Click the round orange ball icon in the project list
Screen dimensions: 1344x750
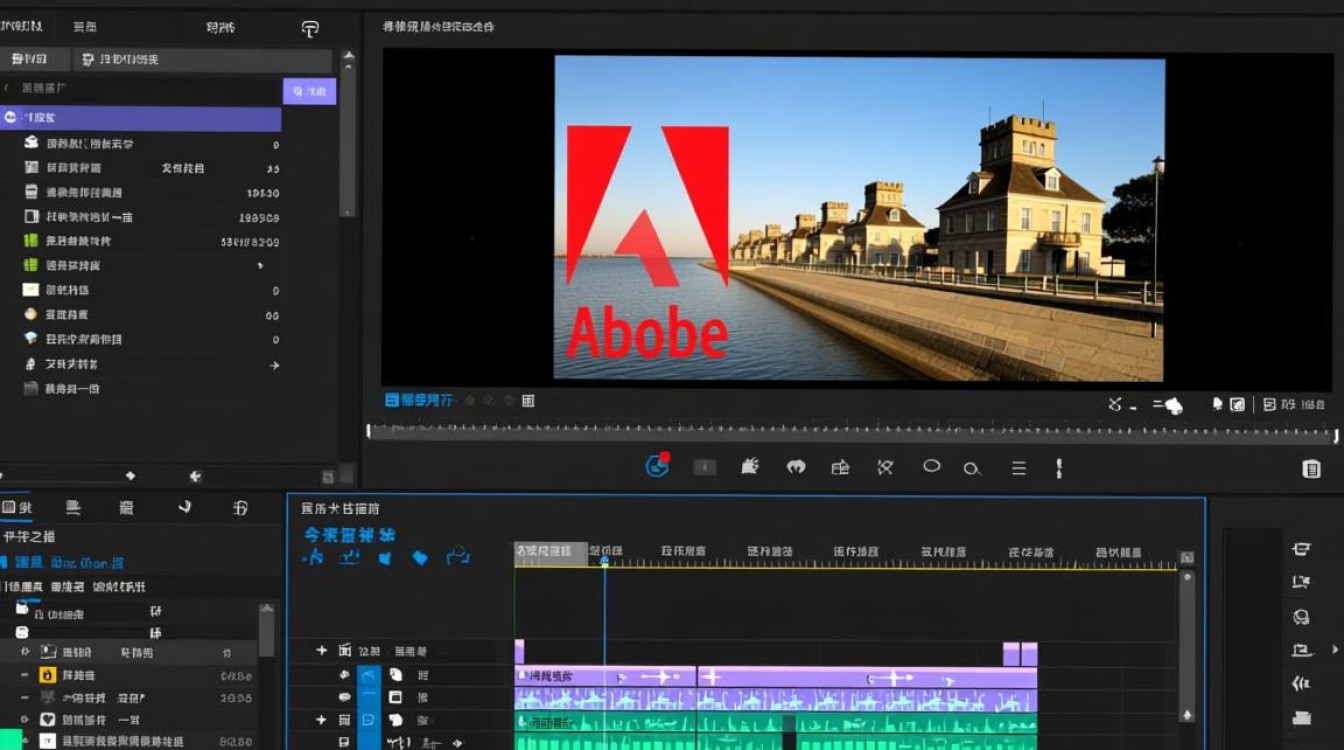coord(31,314)
